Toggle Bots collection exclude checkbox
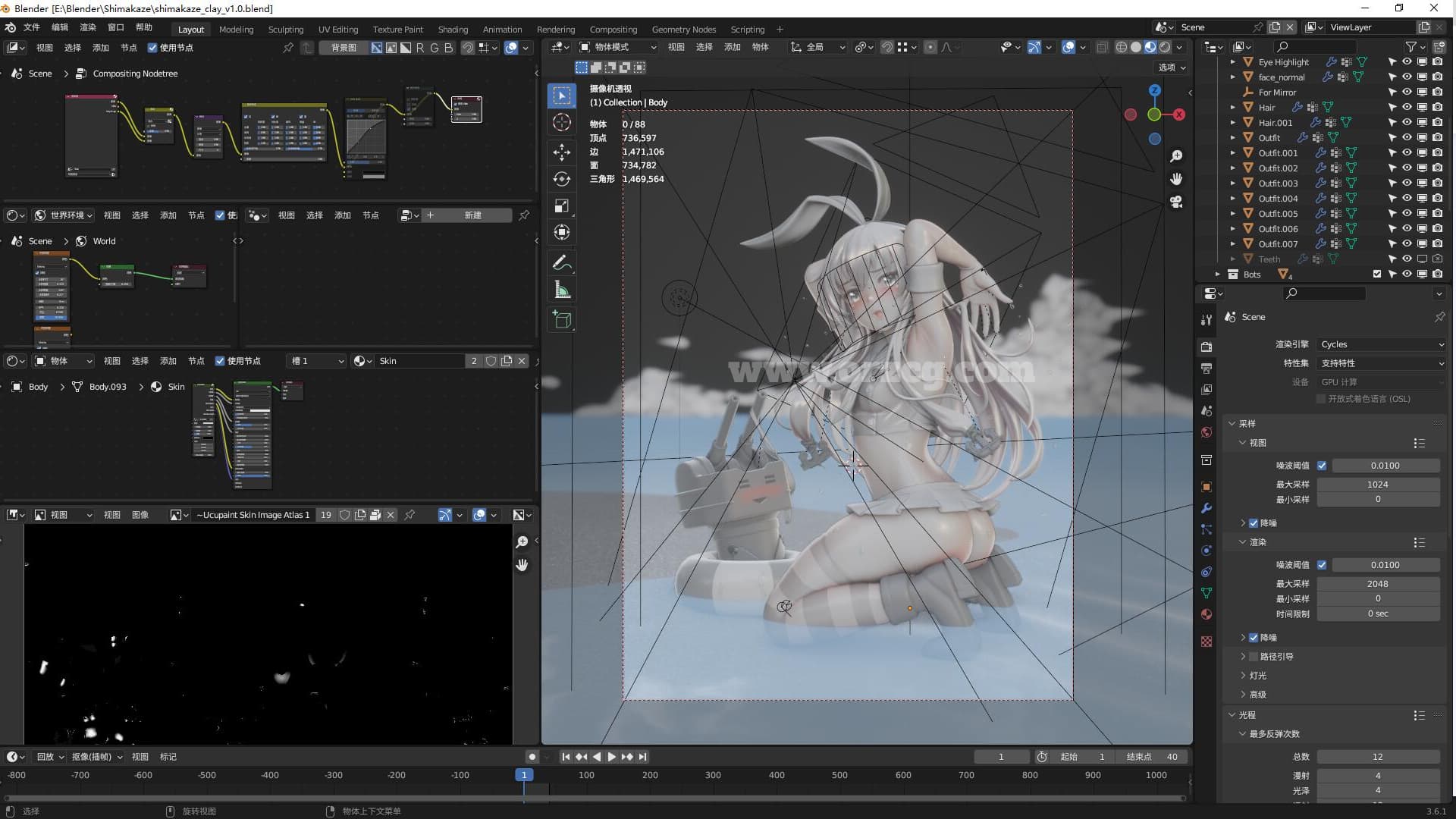The width and height of the screenshot is (1456, 819). pos(1377,275)
